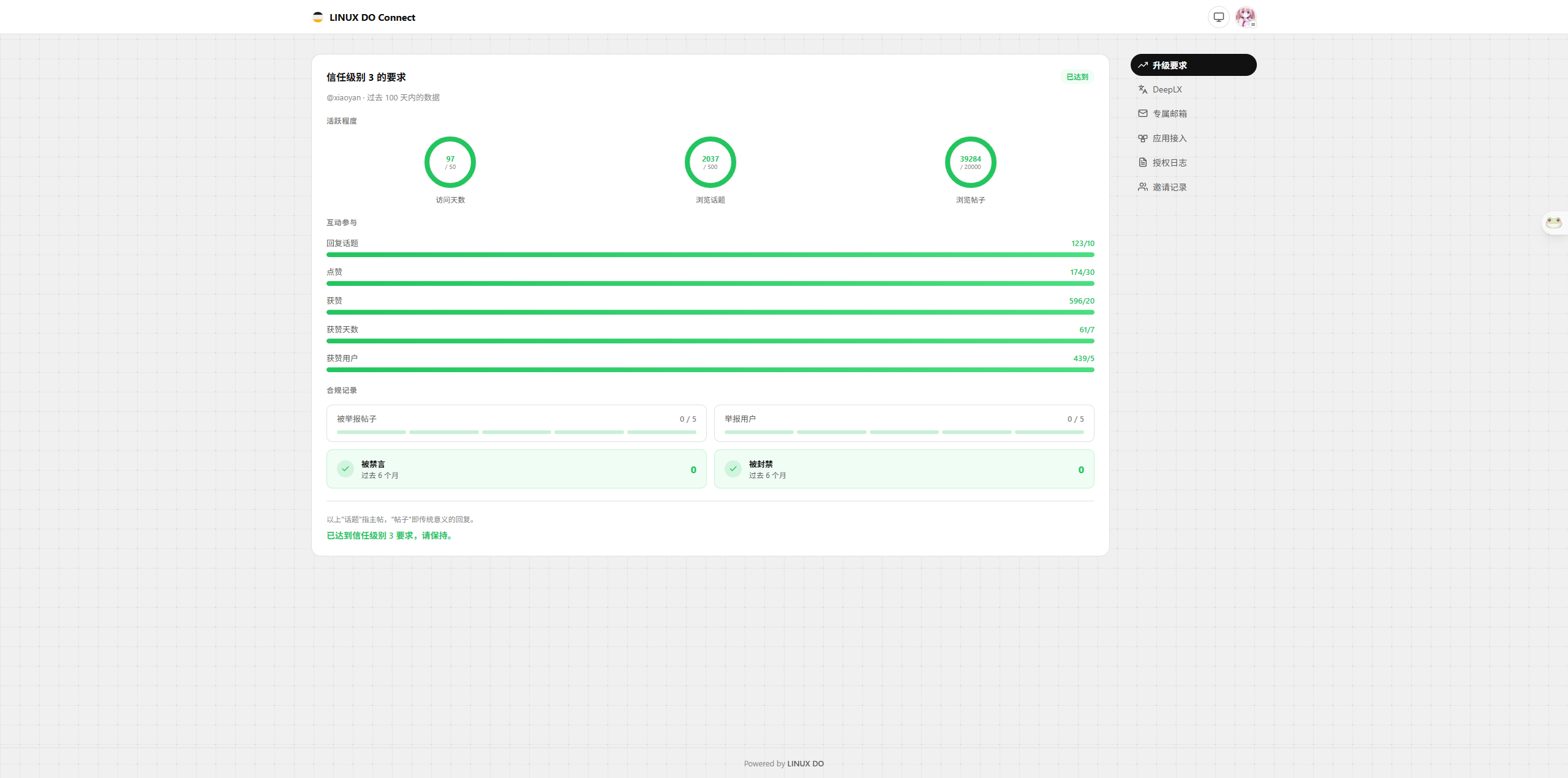Click the 123/10 reply count value
1568x778 pixels.
pos(1082,244)
